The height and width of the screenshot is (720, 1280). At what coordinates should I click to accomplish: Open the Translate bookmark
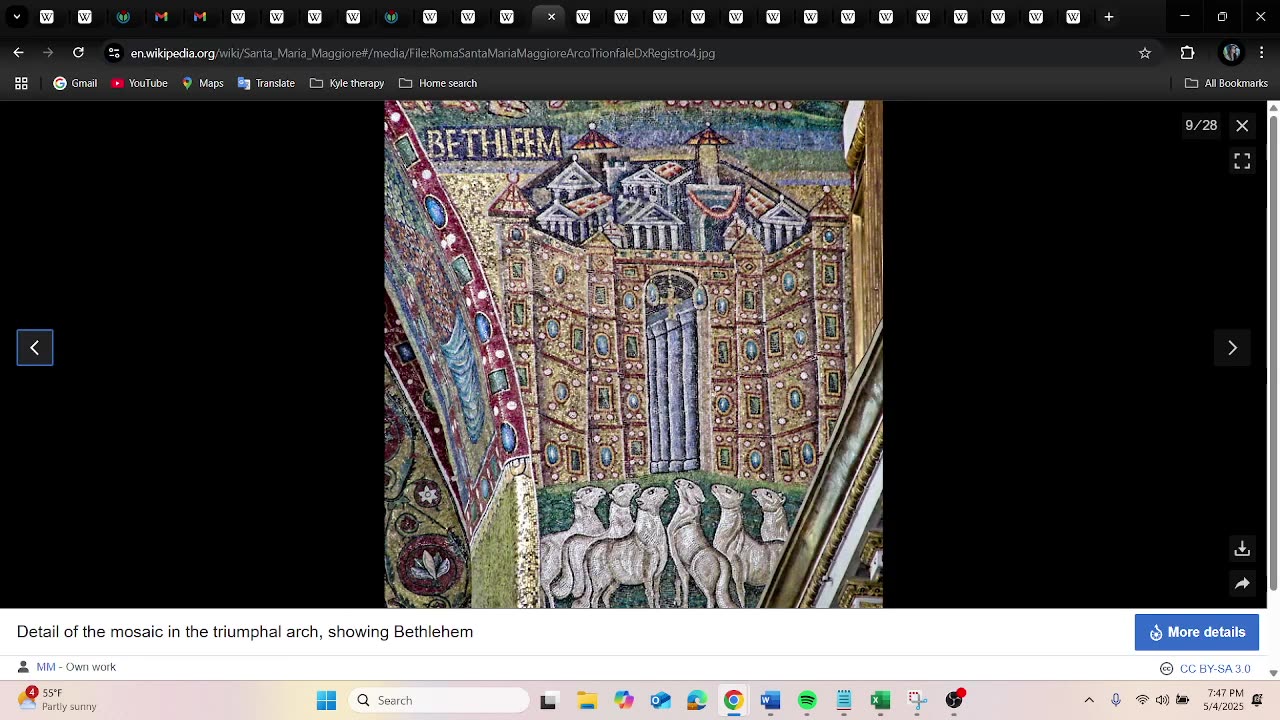coord(266,83)
